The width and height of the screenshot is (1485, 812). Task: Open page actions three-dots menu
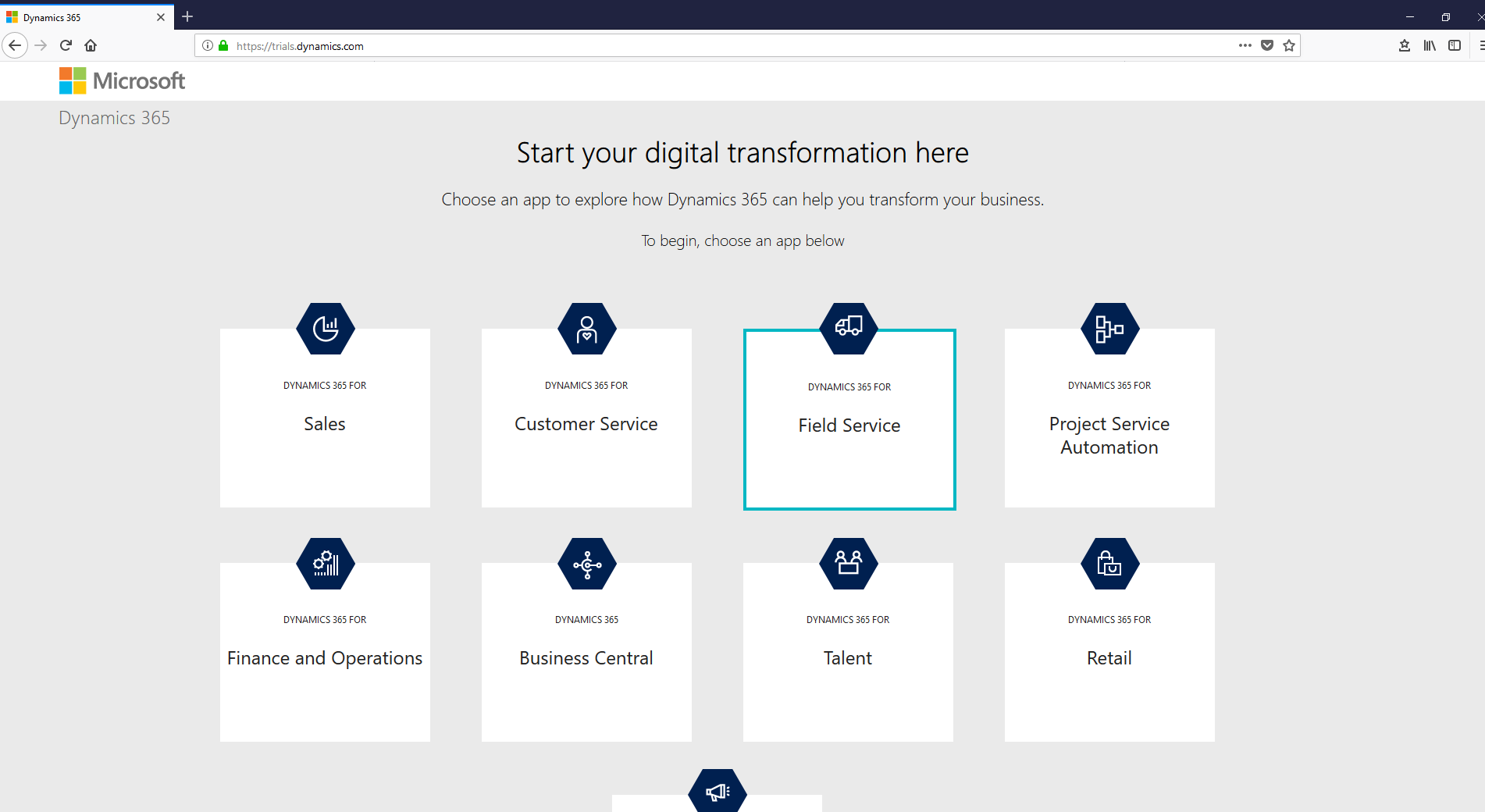(x=1245, y=45)
